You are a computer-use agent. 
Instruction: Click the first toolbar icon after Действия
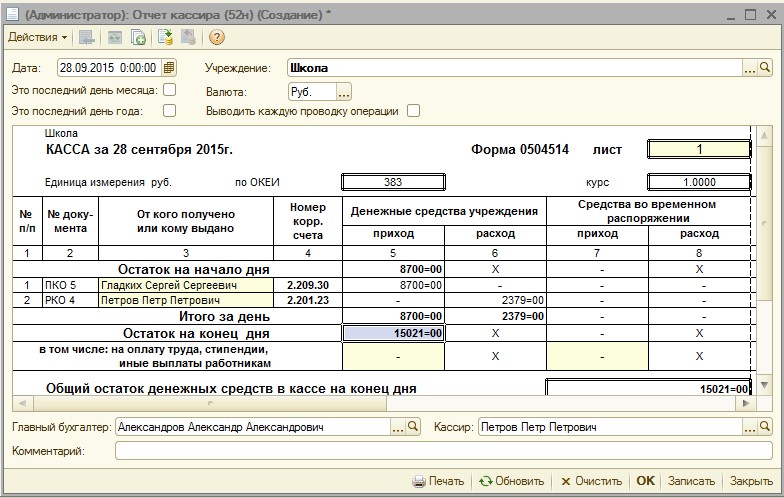(x=87, y=37)
